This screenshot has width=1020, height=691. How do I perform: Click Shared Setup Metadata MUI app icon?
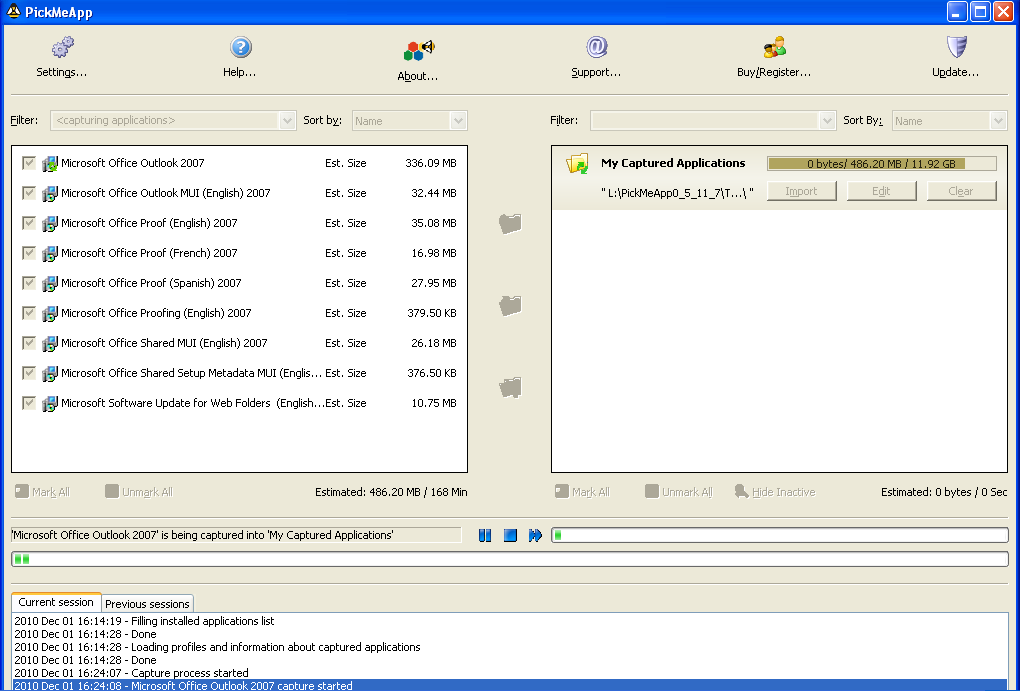point(50,373)
